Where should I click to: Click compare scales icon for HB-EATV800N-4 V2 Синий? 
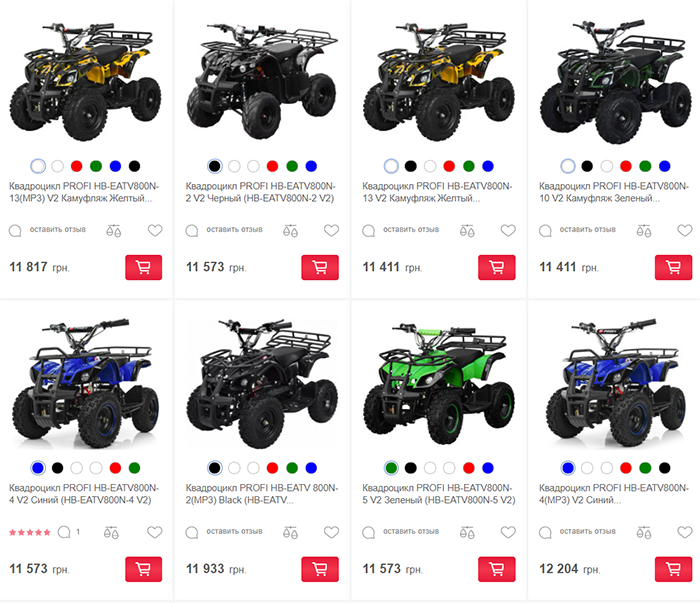click(x=111, y=532)
